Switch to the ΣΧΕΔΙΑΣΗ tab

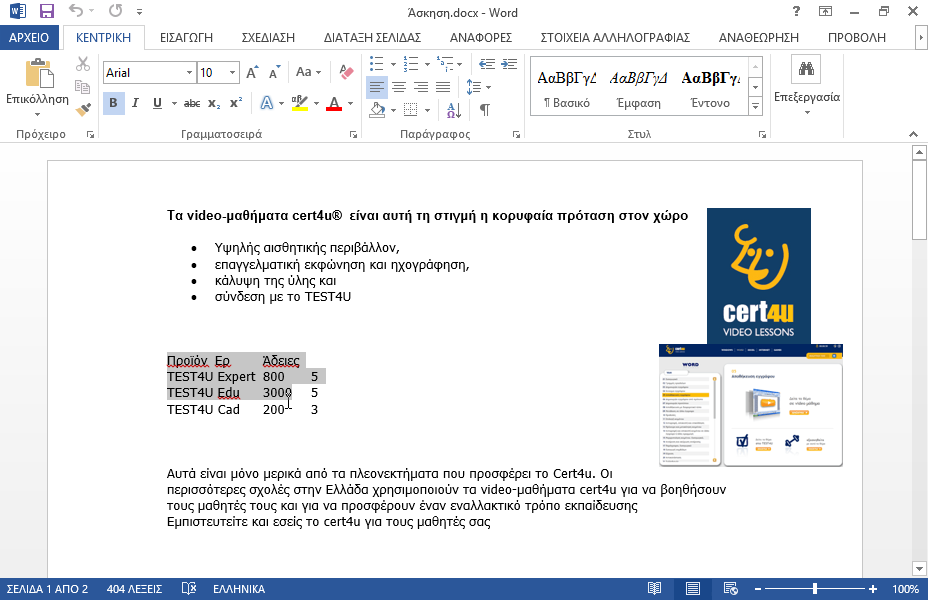pyautogui.click(x=268, y=37)
